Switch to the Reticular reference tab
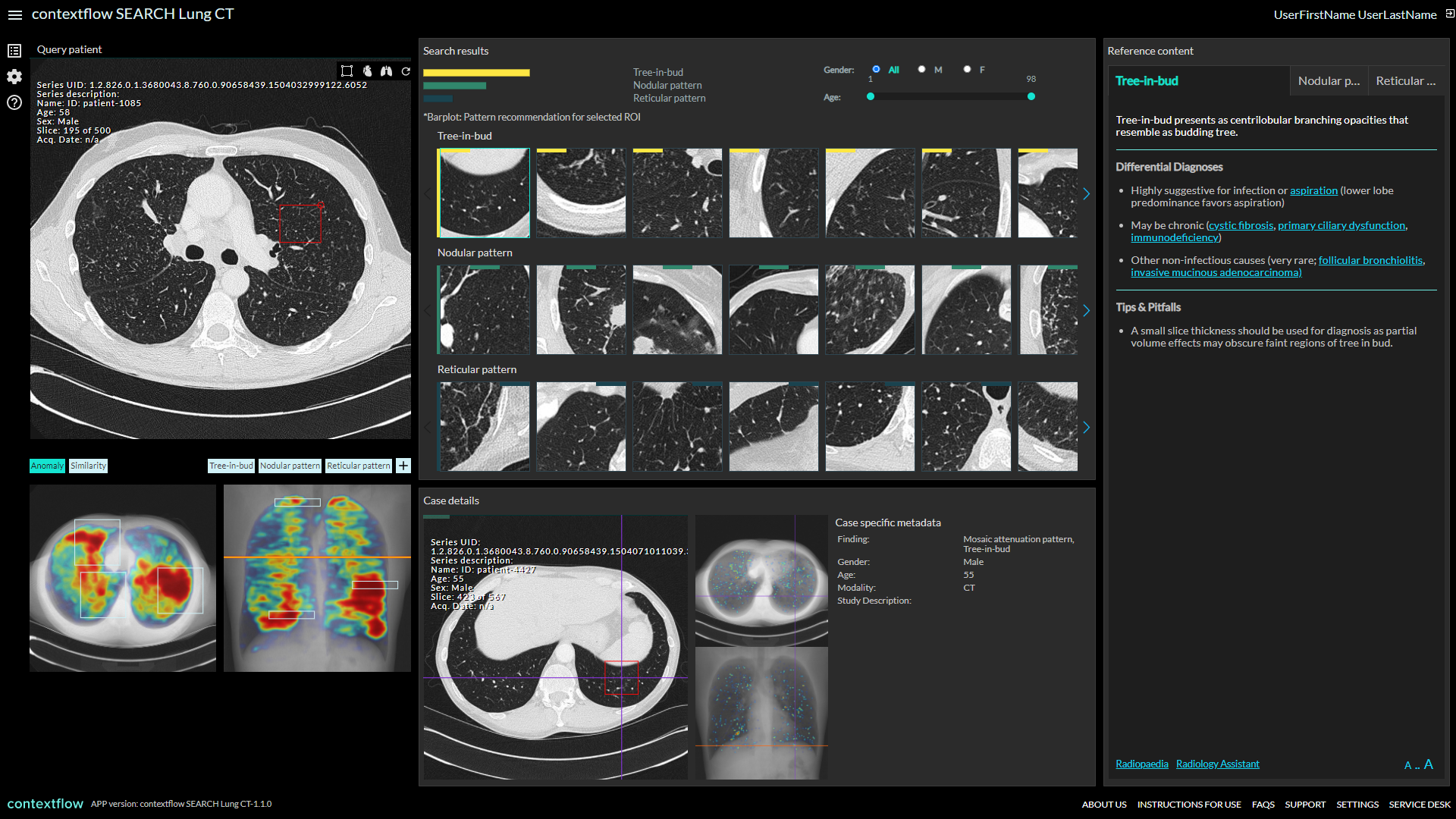Screen dimensions: 1456x819 click(1407, 80)
